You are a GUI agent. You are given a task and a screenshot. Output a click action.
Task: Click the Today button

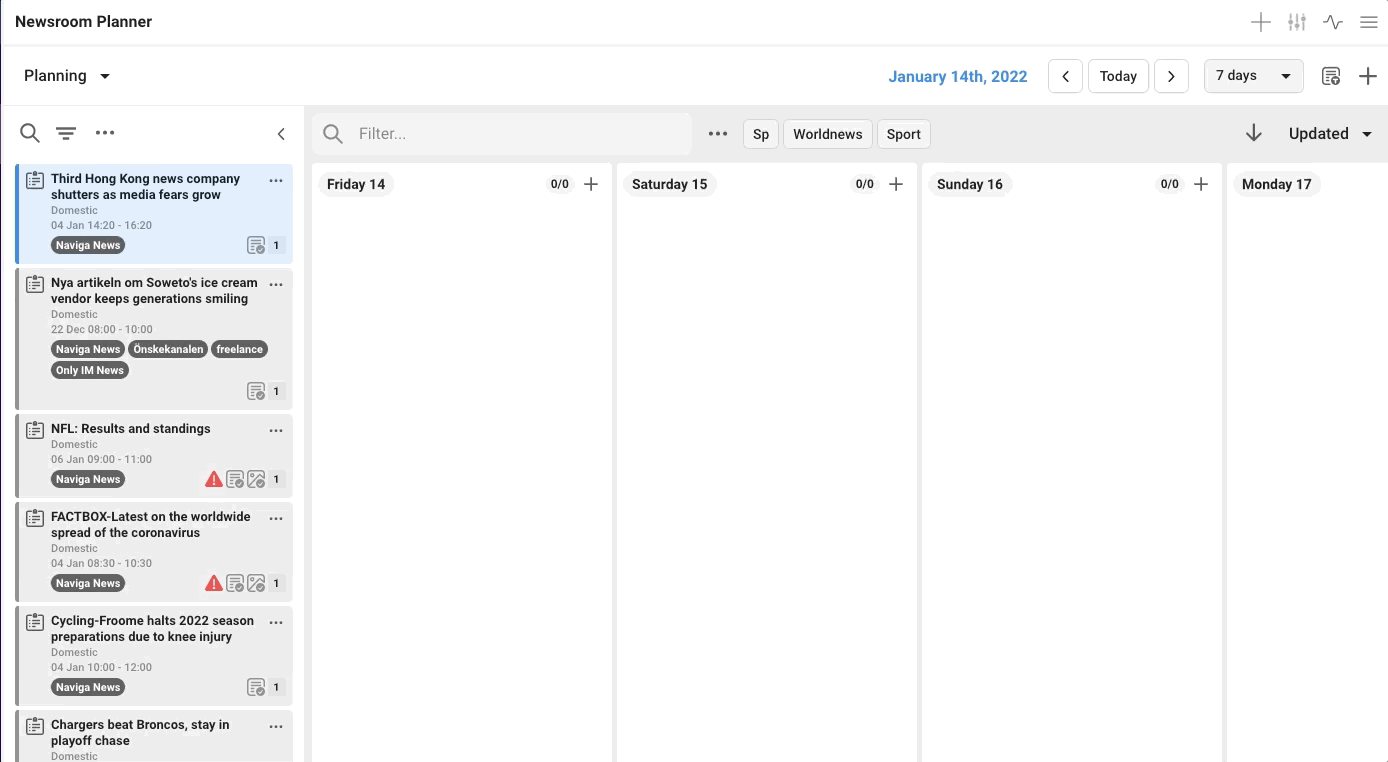1118,76
